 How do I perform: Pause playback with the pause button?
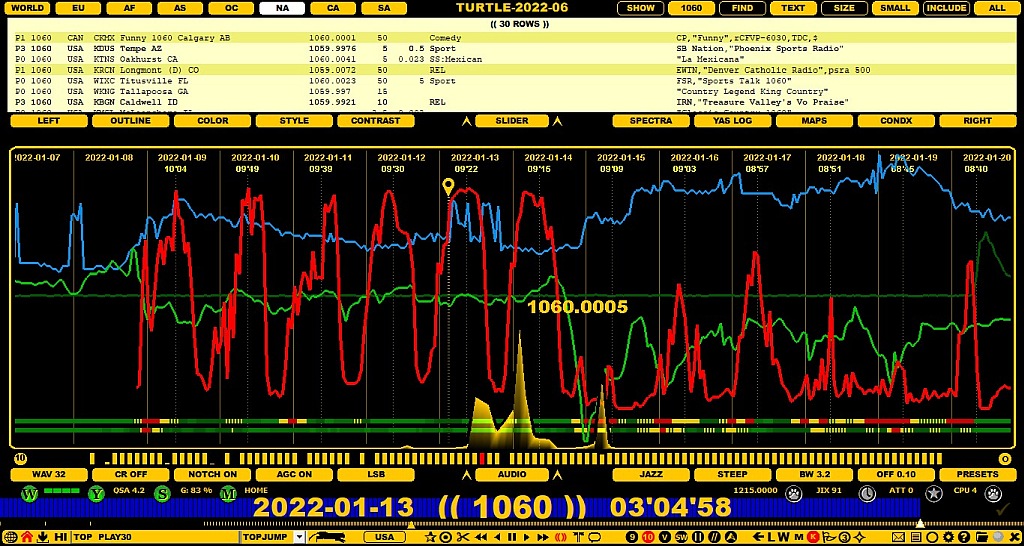click(x=512, y=537)
